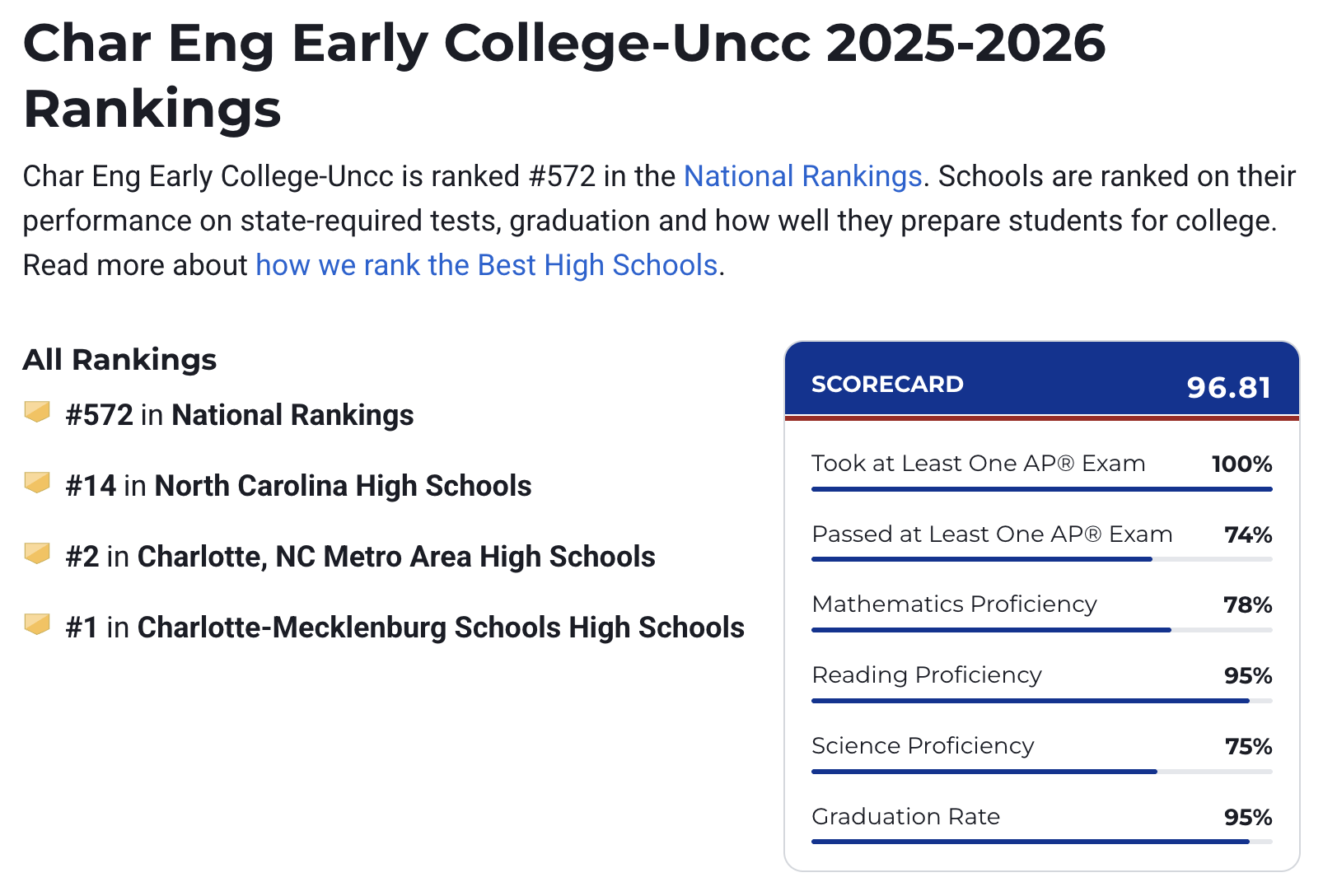This screenshot has width=1323, height=896.
Task: Open the National Rankings link in the paragraph
Action: pyautogui.click(x=802, y=176)
